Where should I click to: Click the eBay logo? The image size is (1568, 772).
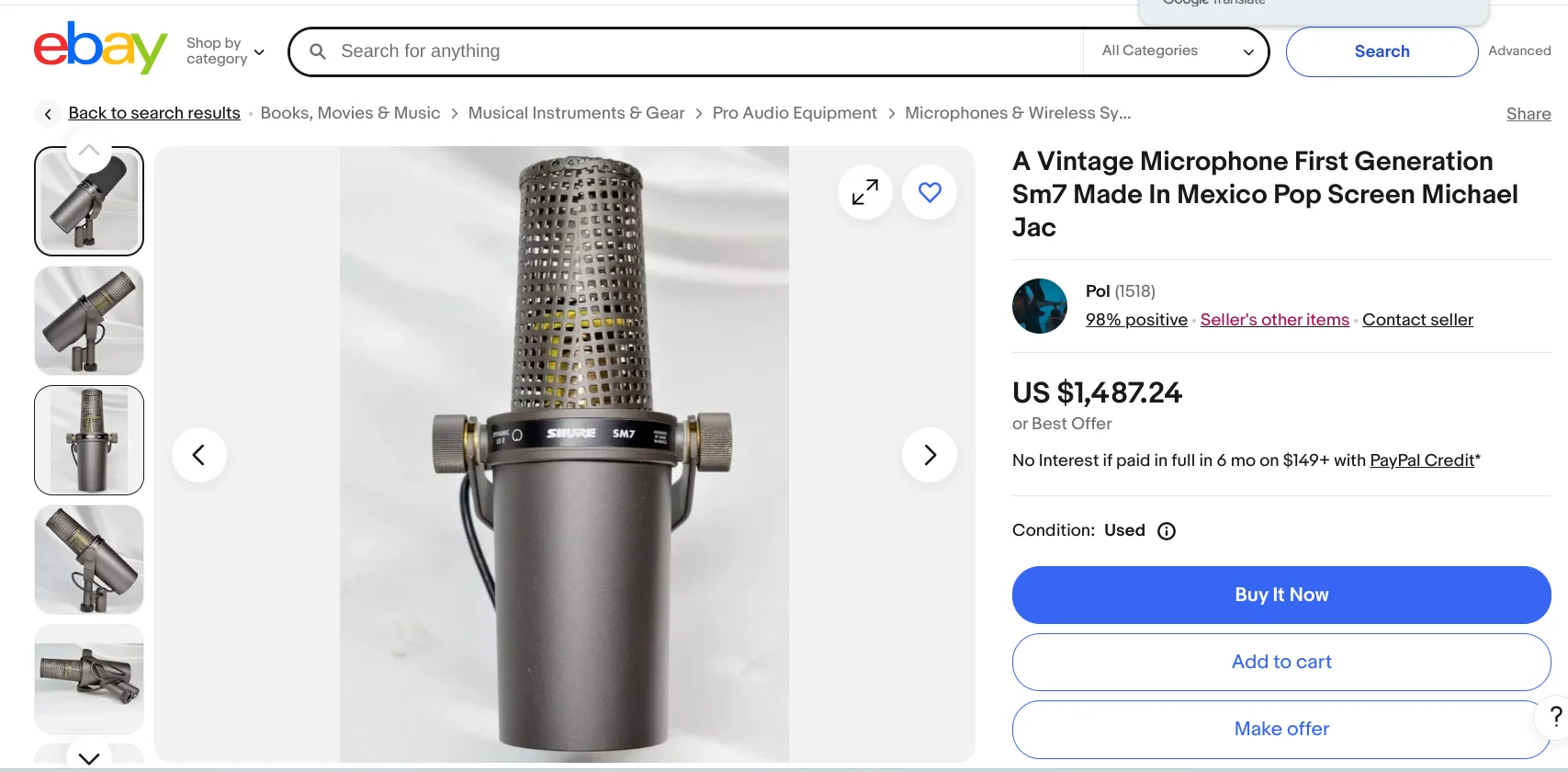click(x=100, y=48)
